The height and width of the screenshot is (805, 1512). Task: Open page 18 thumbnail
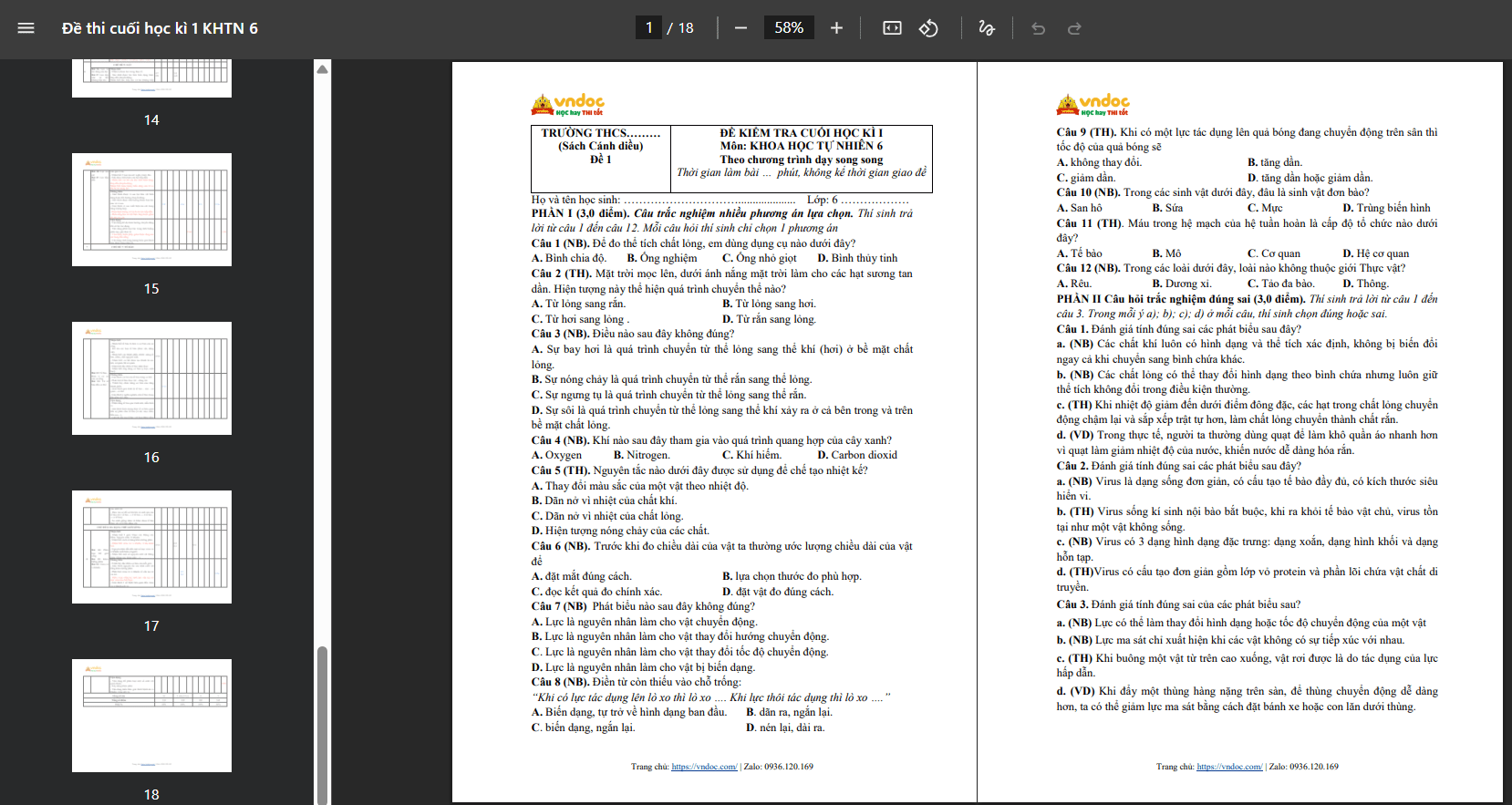[x=151, y=716]
